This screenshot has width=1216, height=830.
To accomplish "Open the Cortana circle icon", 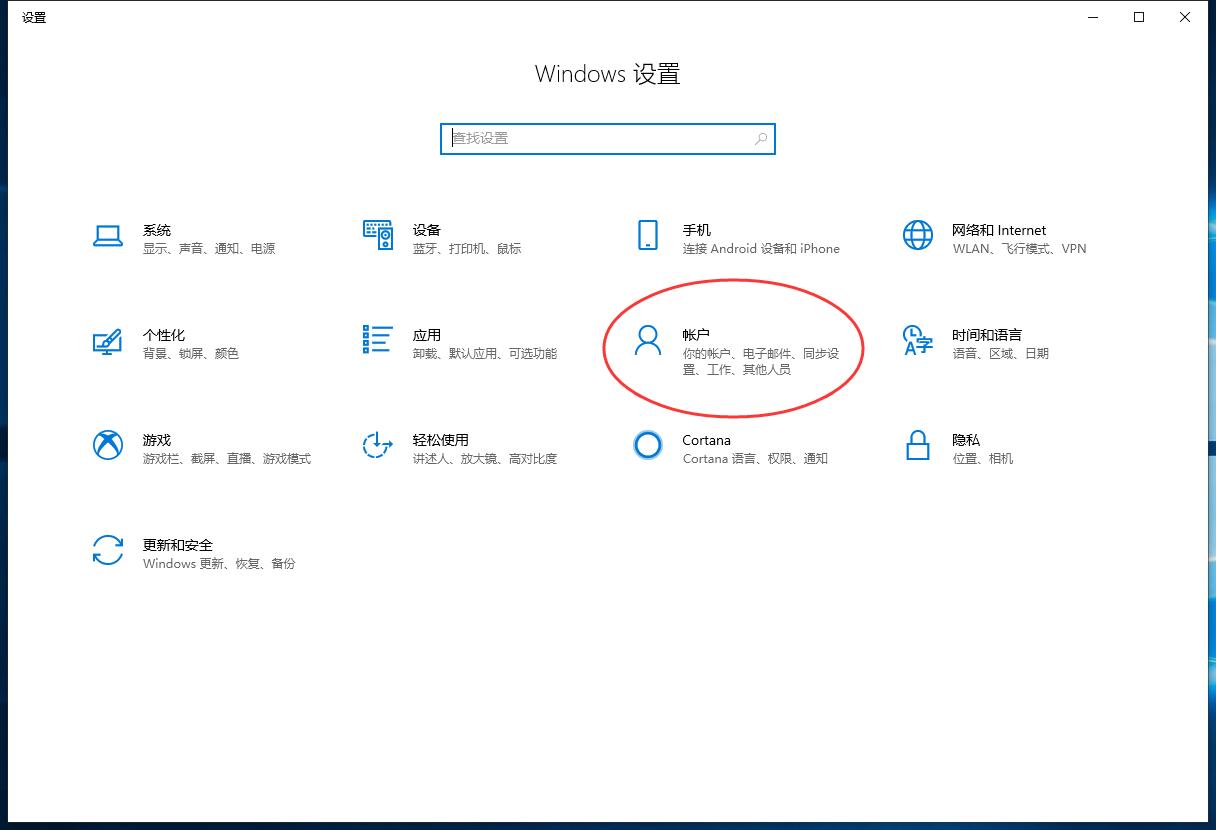I will tap(648, 445).
